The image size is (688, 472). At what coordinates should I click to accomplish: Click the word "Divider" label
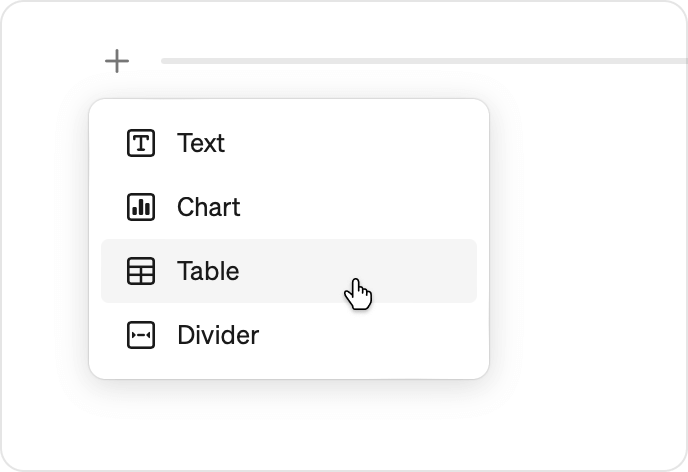[218, 335]
